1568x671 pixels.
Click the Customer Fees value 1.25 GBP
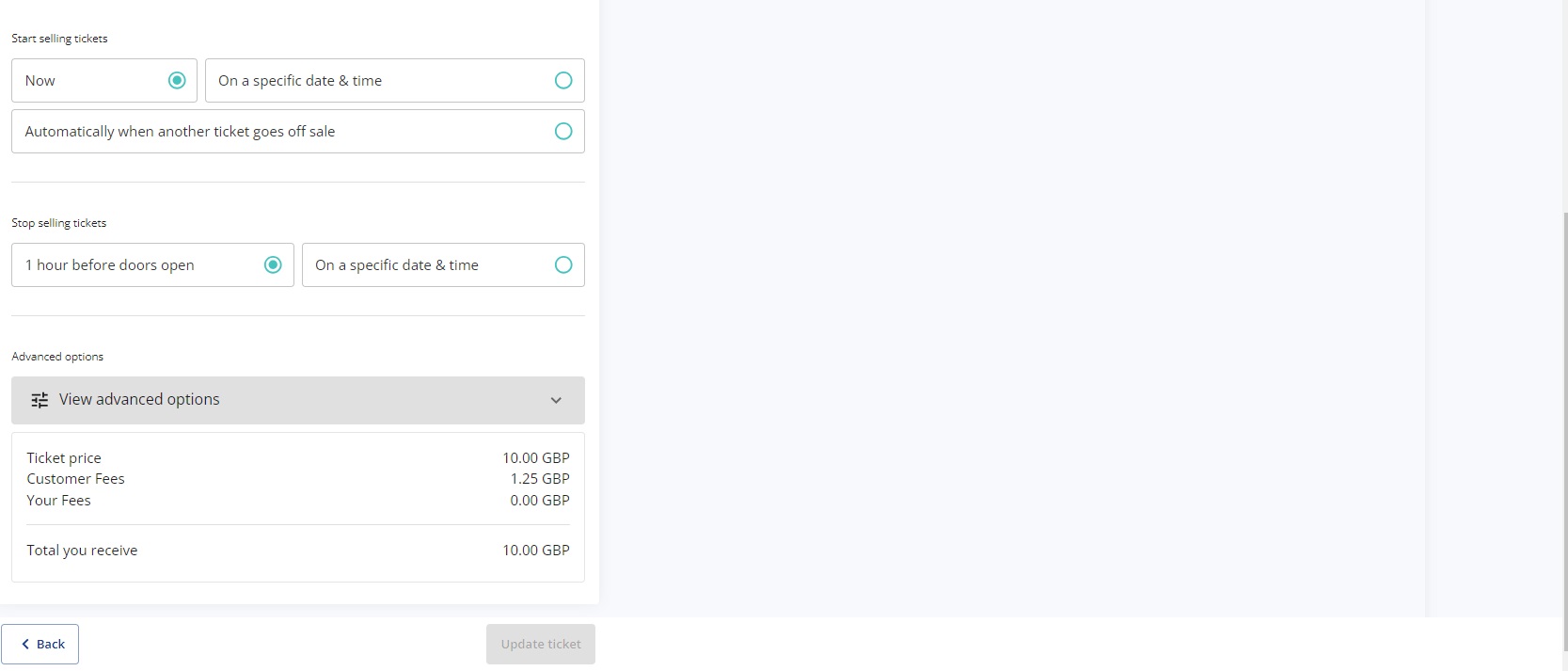540,479
